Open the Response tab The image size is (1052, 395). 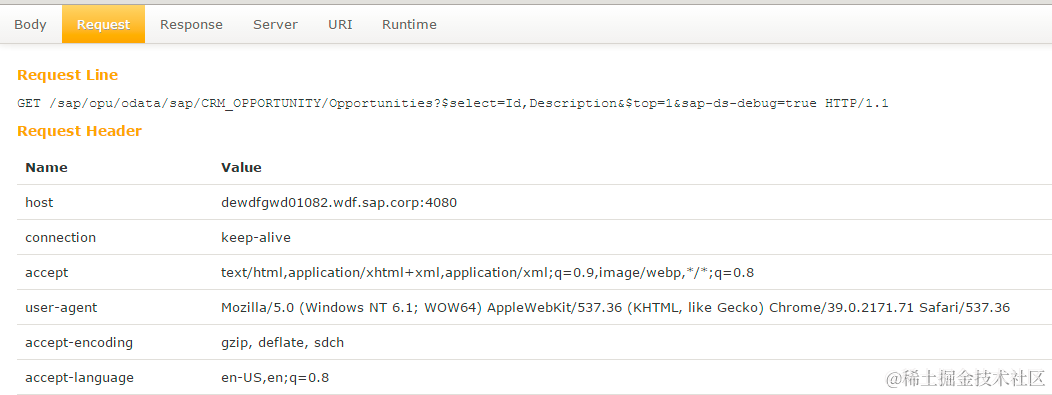coord(191,25)
